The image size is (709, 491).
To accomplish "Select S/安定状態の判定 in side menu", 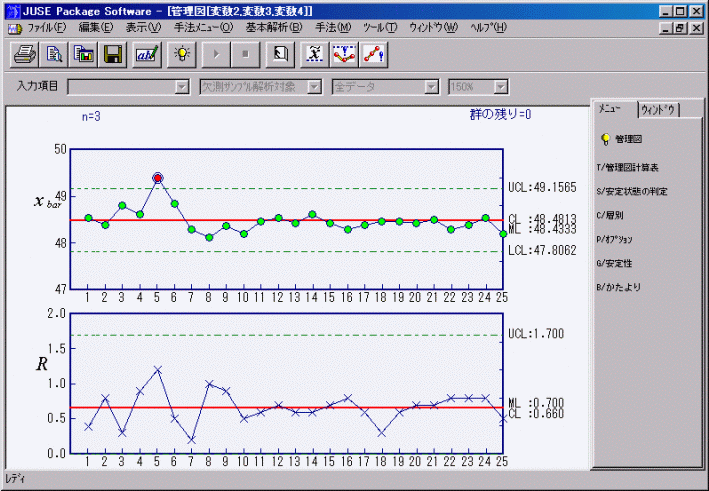I will point(632,192).
